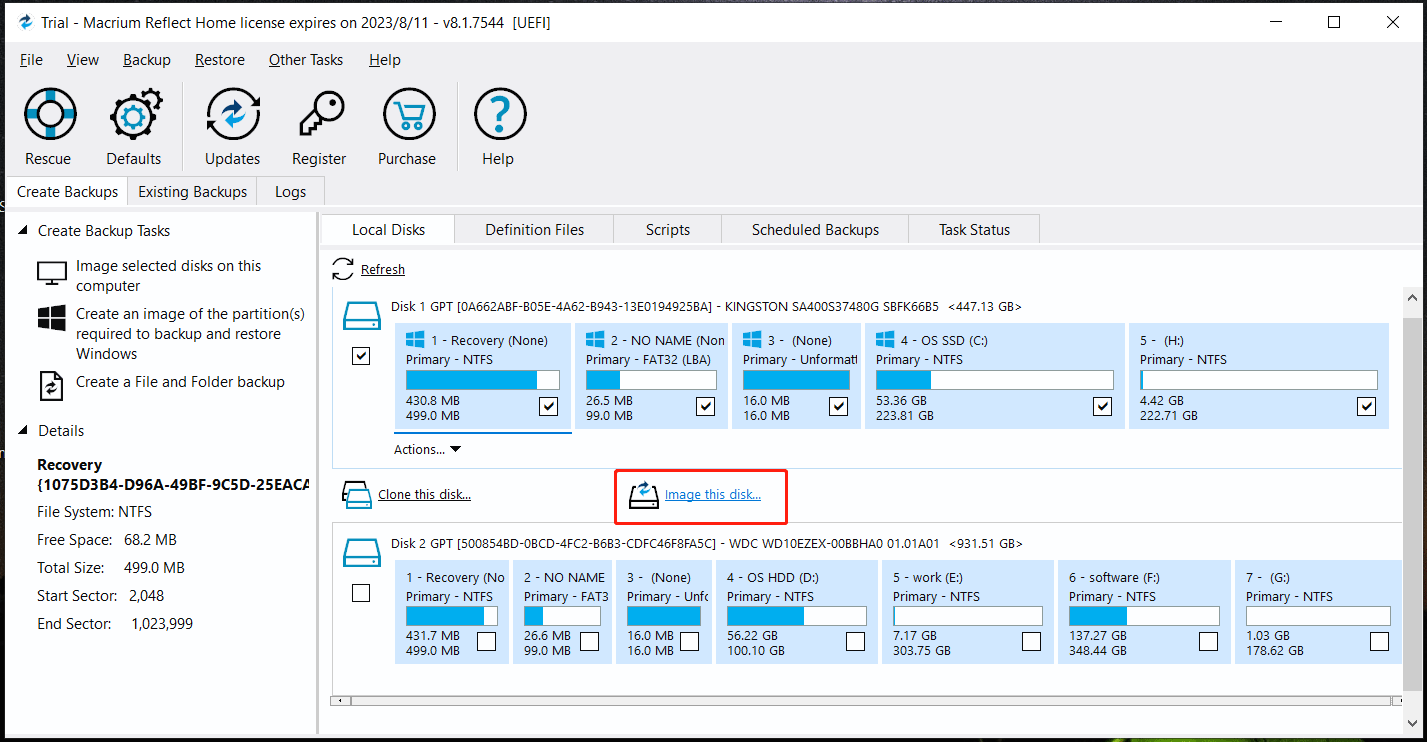Open the Backup menu
Screen dimensions: 1427x742
(147, 60)
